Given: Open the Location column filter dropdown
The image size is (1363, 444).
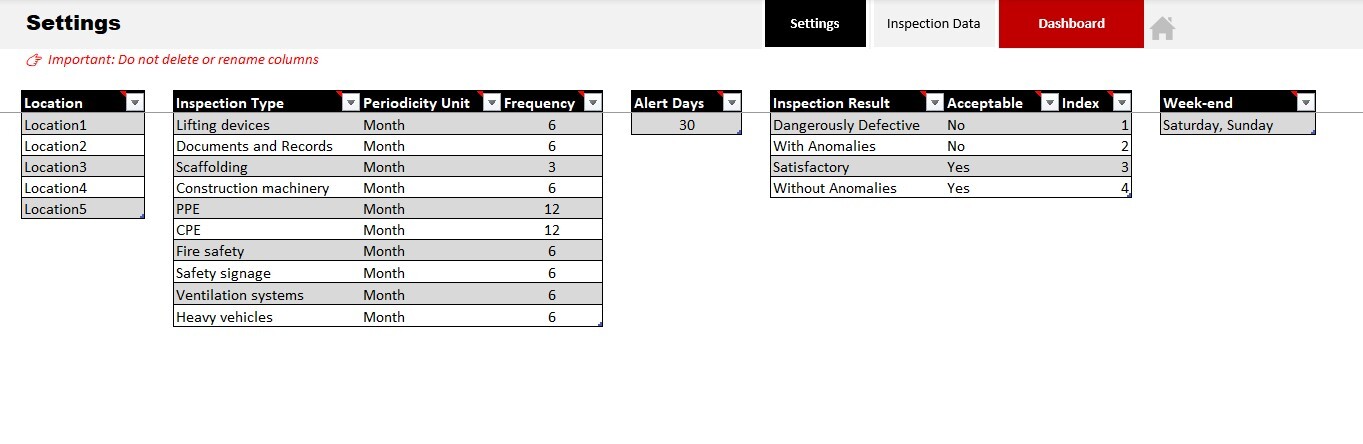Looking at the screenshot, I should [135, 102].
